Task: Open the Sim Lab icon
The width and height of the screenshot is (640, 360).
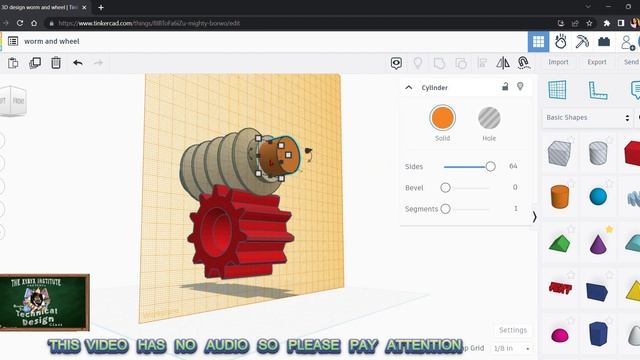Action: [x=561, y=42]
